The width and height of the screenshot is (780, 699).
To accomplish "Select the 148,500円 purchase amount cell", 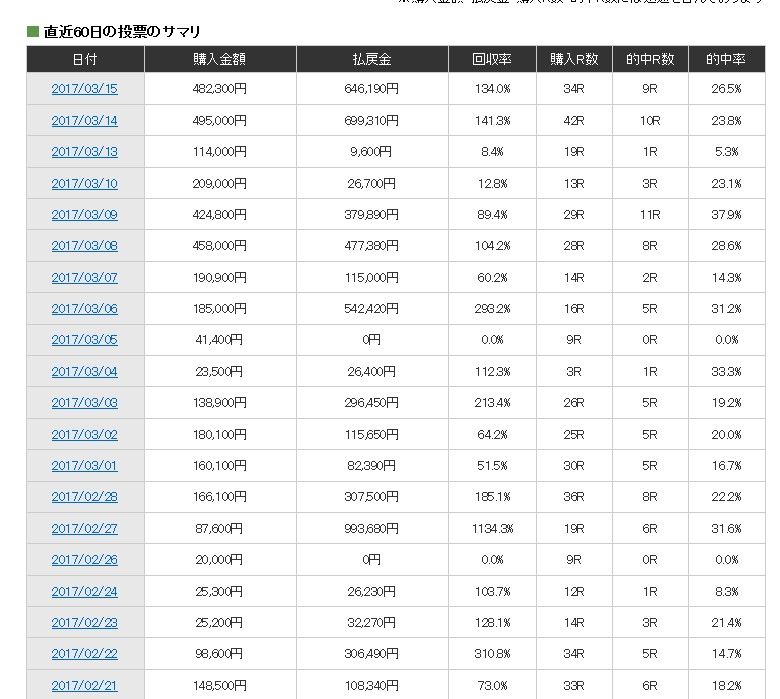I will pos(220,686).
